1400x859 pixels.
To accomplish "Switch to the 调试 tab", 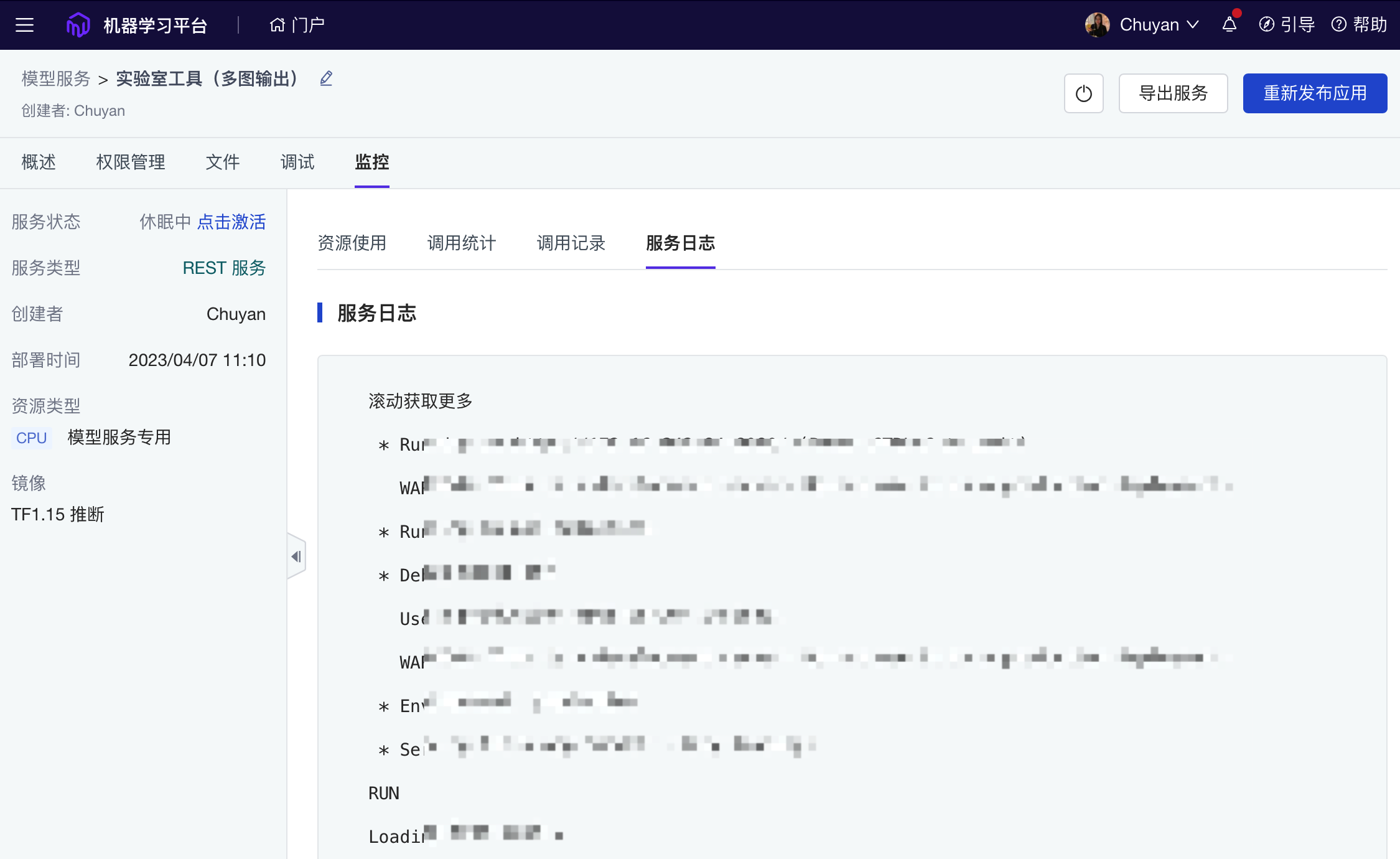I will [297, 162].
